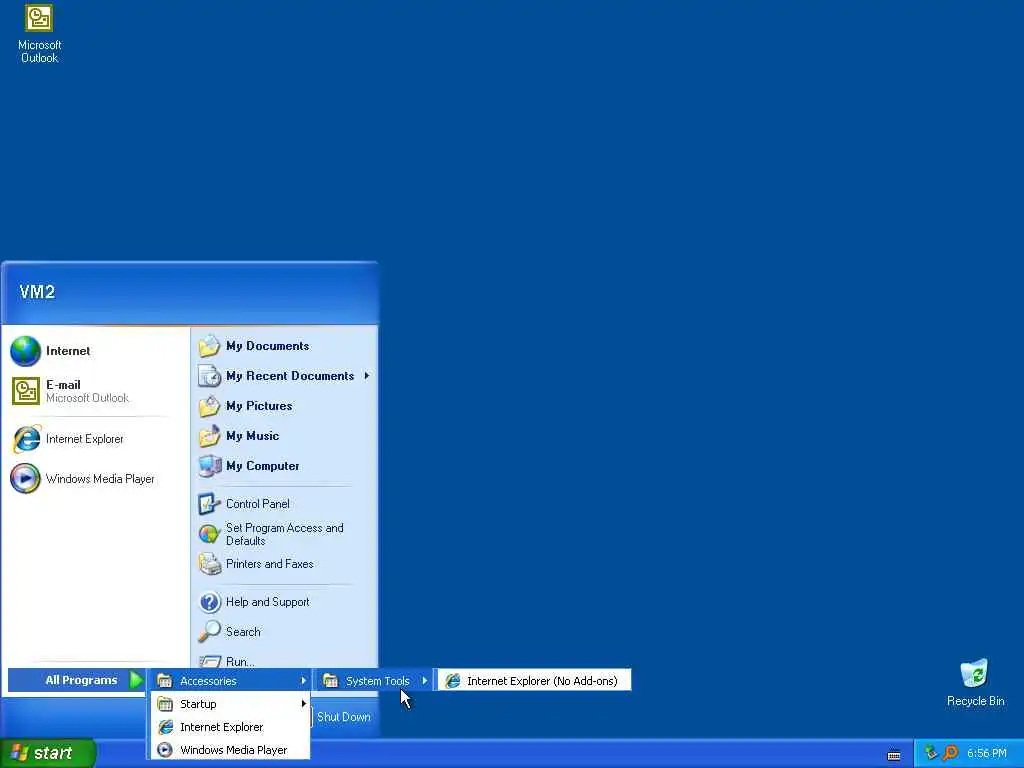Click the green All Programs arrow

(135, 680)
